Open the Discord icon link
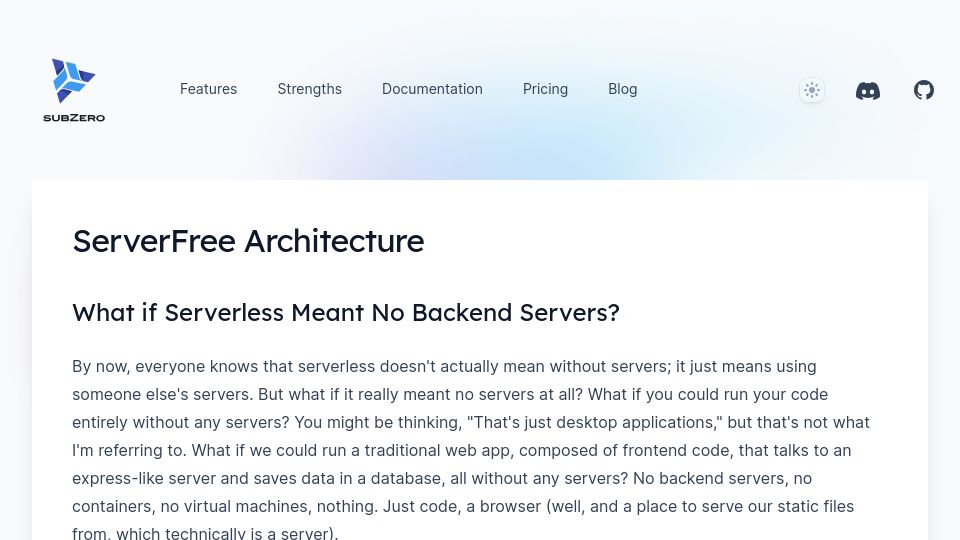The image size is (960, 540). point(868,91)
